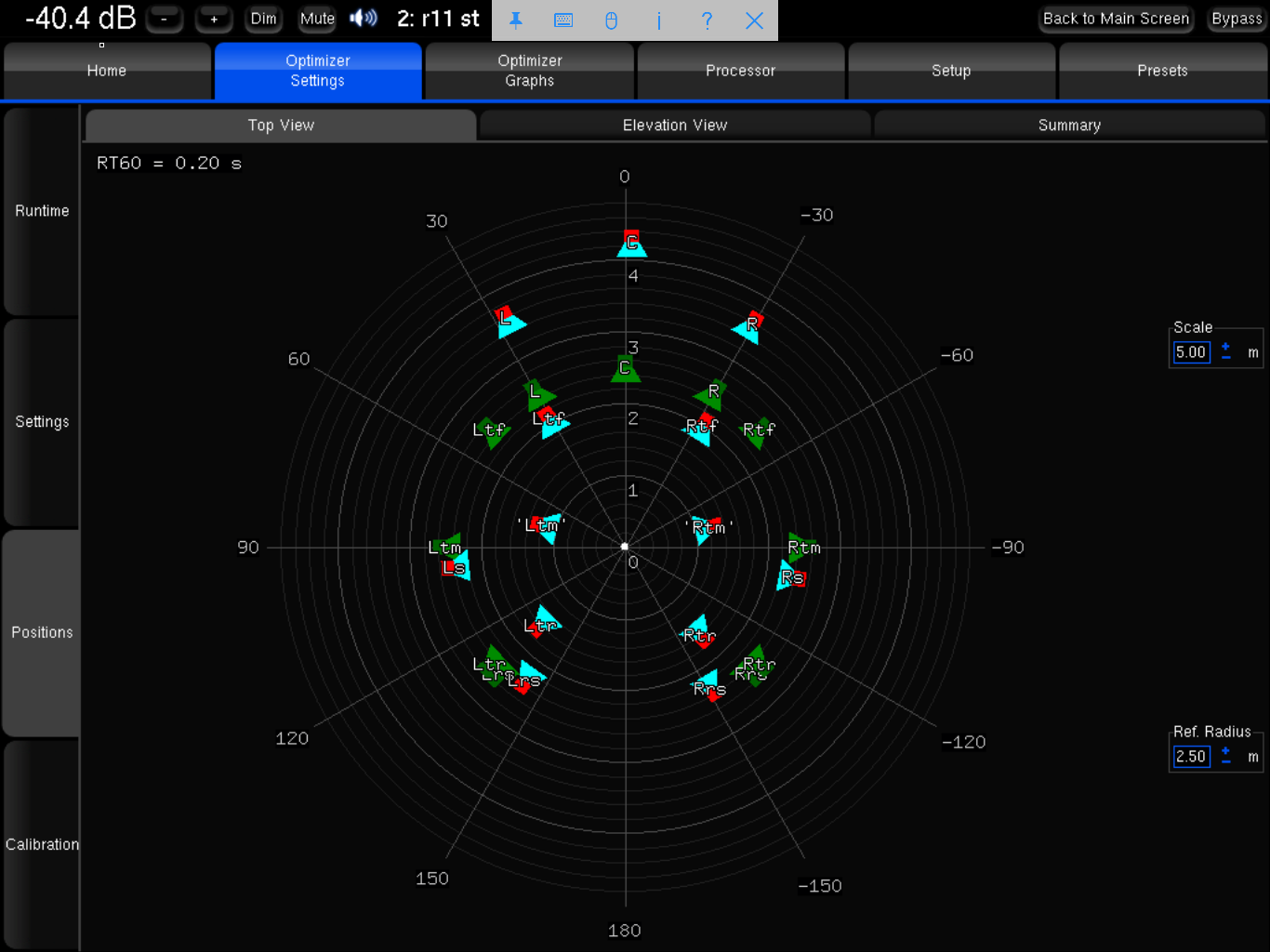Click the Ref. Radius 2.50 input field

coord(1191,757)
